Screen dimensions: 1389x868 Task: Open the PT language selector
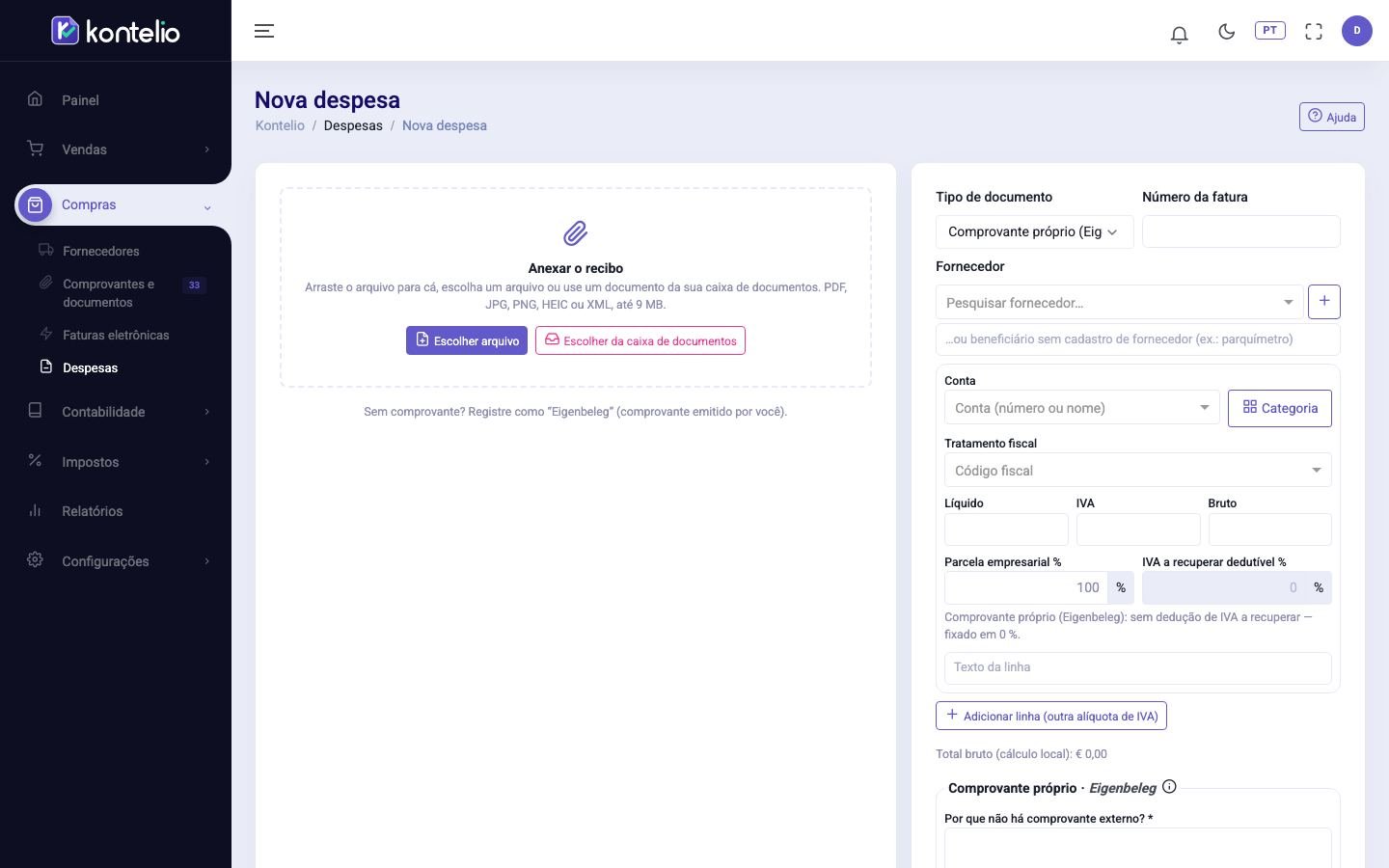click(1270, 31)
